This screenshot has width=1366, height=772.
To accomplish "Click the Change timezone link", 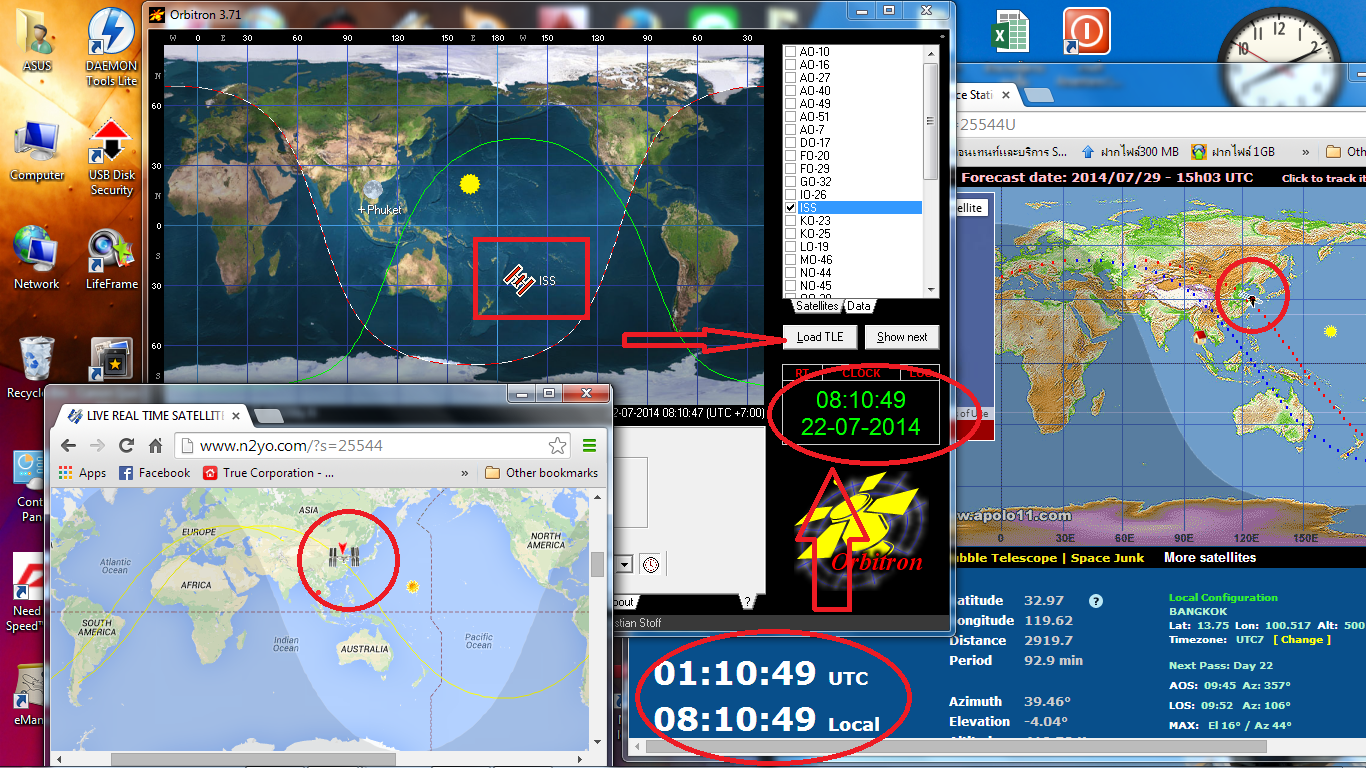I will tap(1302, 640).
